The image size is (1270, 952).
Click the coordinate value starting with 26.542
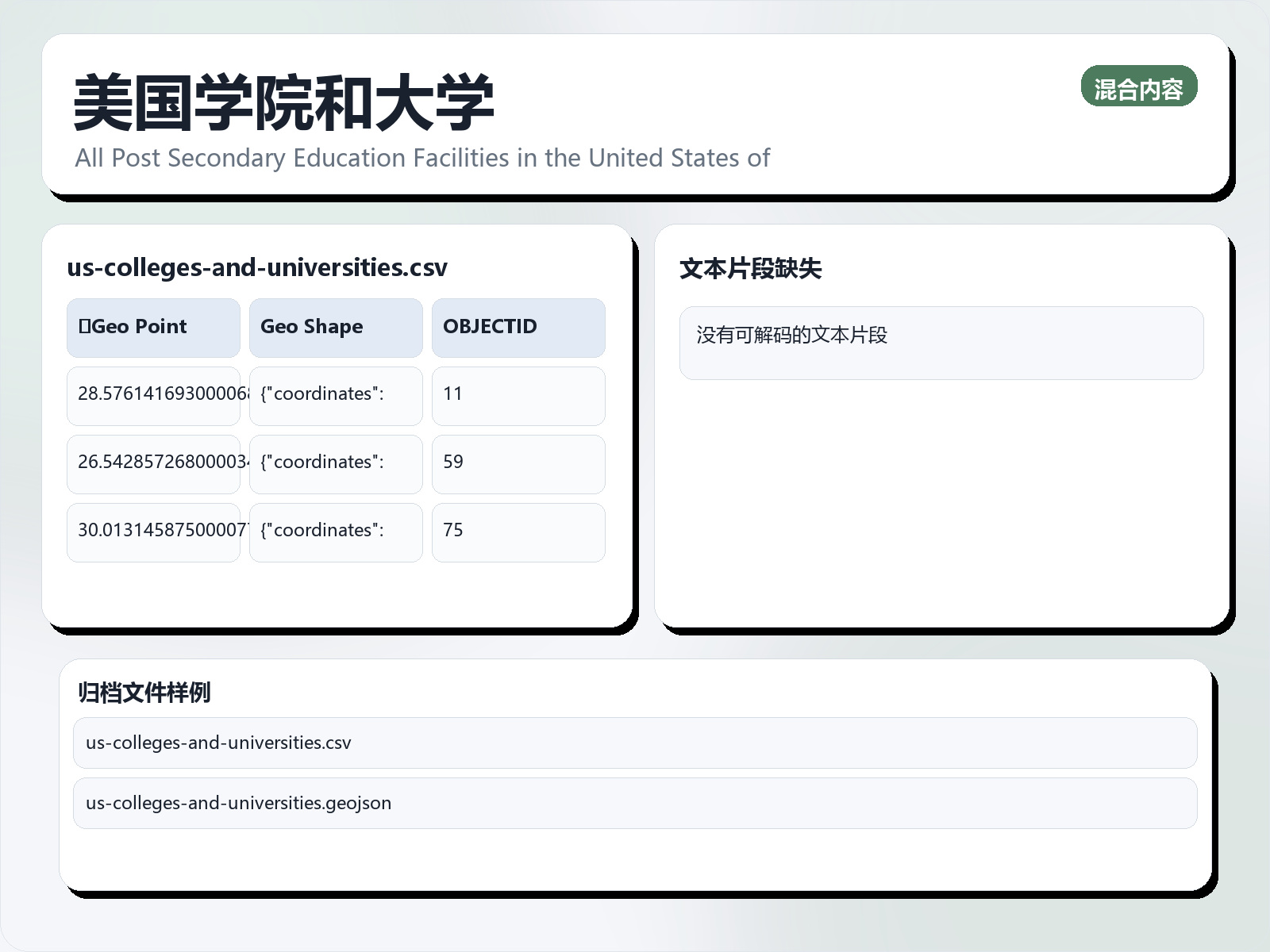pyautogui.click(x=152, y=463)
